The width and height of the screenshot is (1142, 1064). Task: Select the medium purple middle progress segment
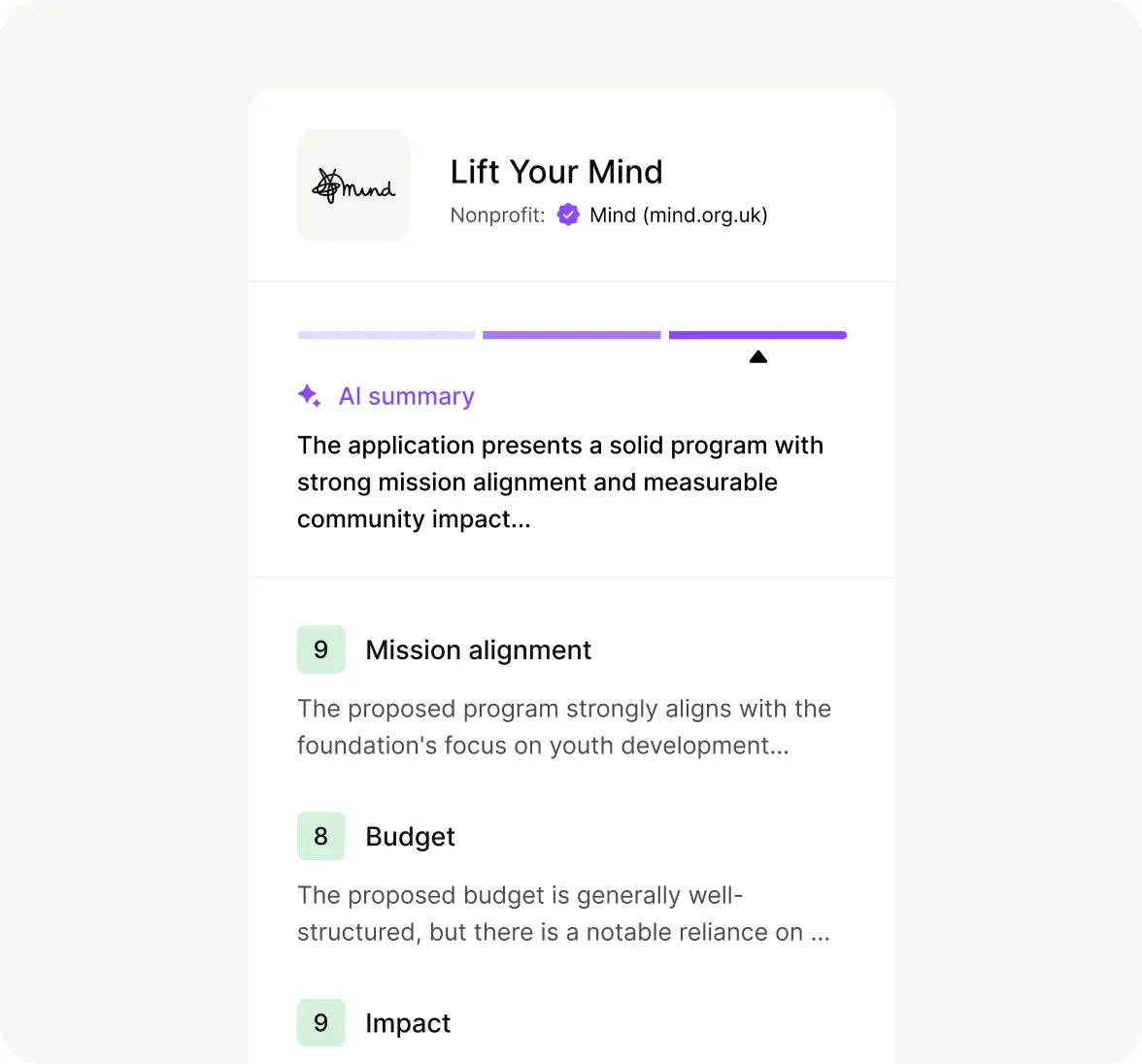coord(571,335)
